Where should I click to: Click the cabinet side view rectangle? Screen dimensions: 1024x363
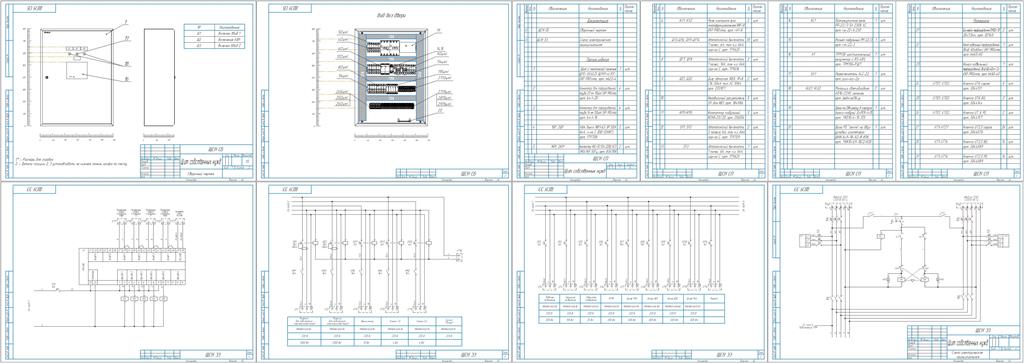[x=157, y=77]
